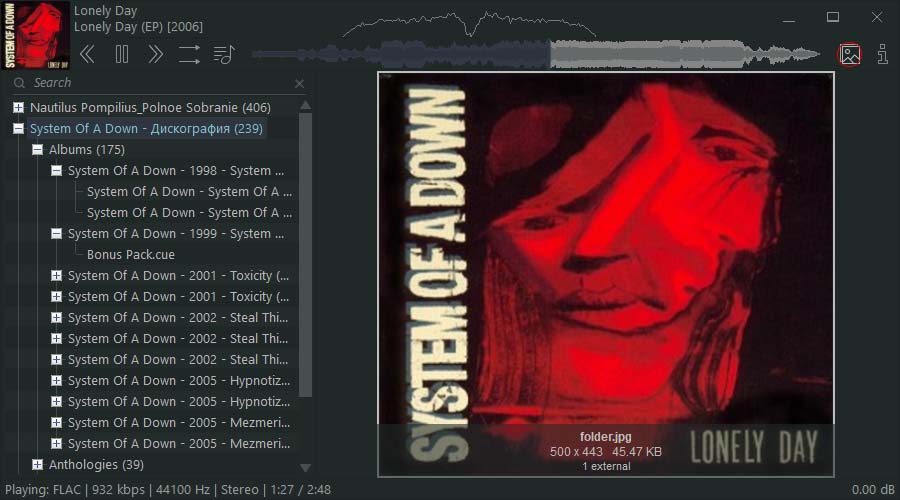Expand the Nautilus Pompilius_Polnoe Sobranie node

click(18, 107)
